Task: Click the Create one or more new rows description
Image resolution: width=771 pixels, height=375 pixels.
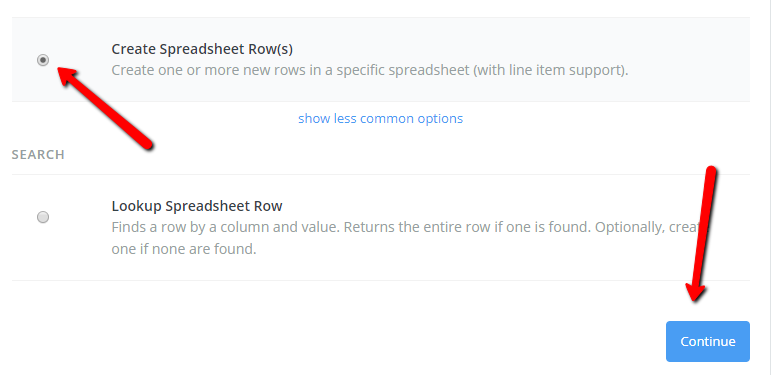Action: coord(370,70)
